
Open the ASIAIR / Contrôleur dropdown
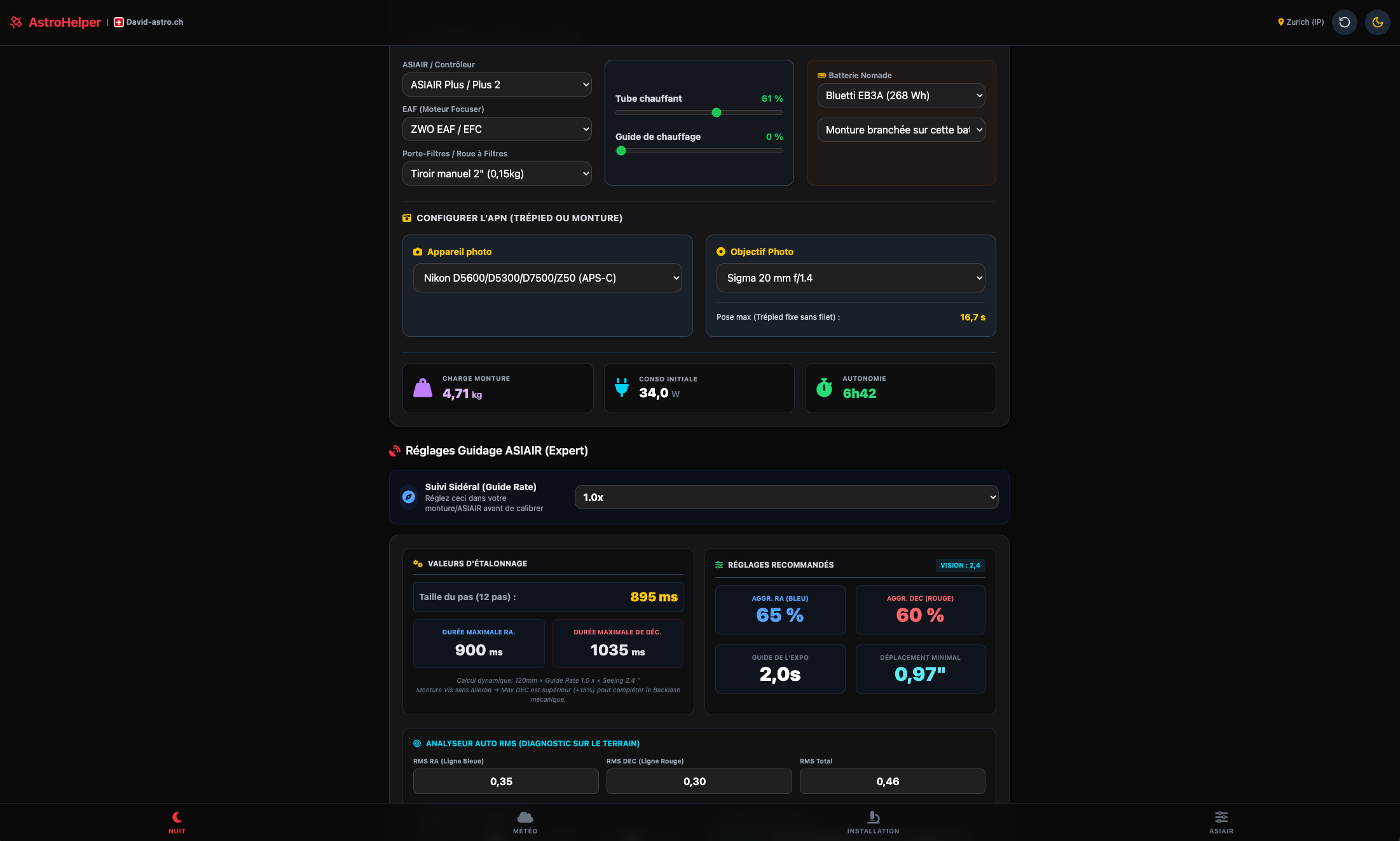[497, 85]
